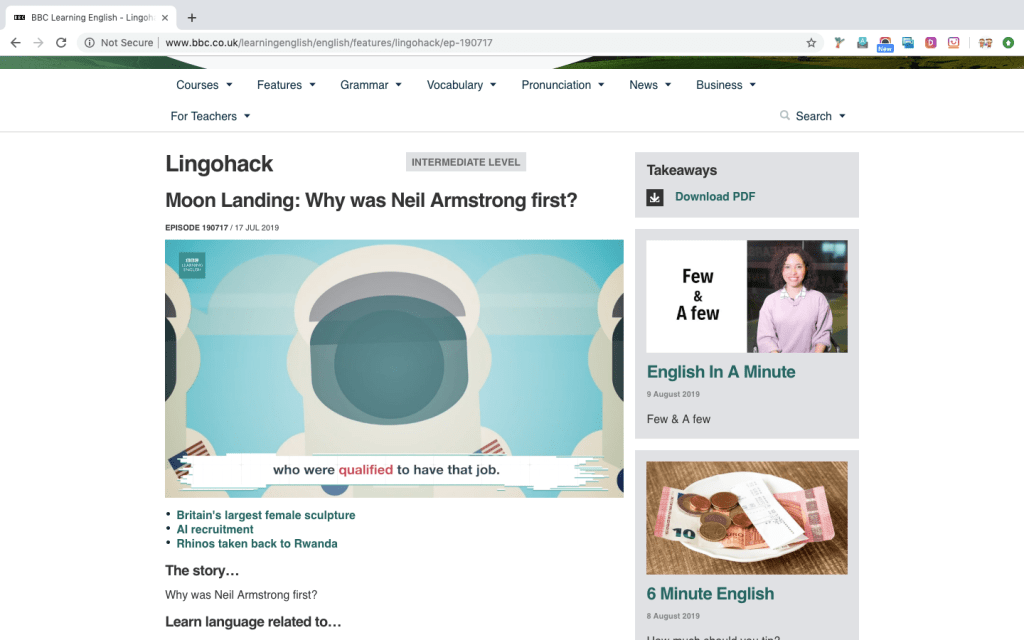Open the Grammar dropdown menu

pos(370,85)
